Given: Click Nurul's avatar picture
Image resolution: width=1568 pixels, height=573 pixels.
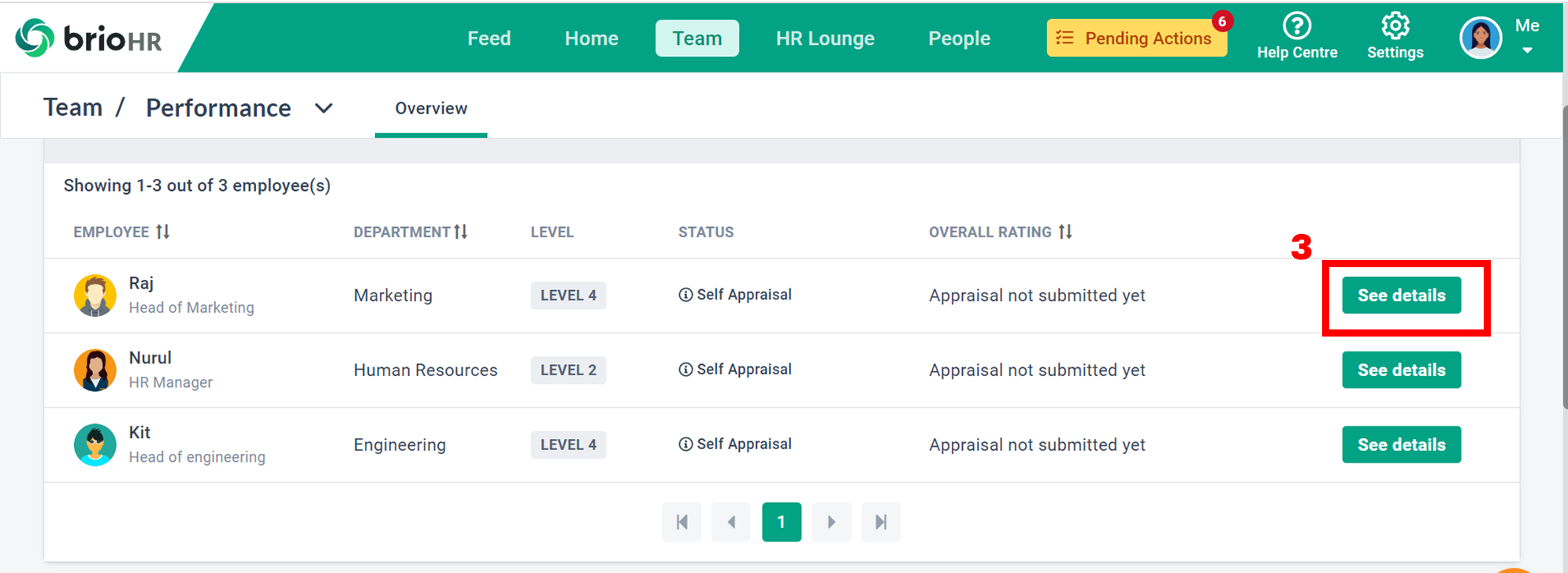Looking at the screenshot, I should coord(95,370).
